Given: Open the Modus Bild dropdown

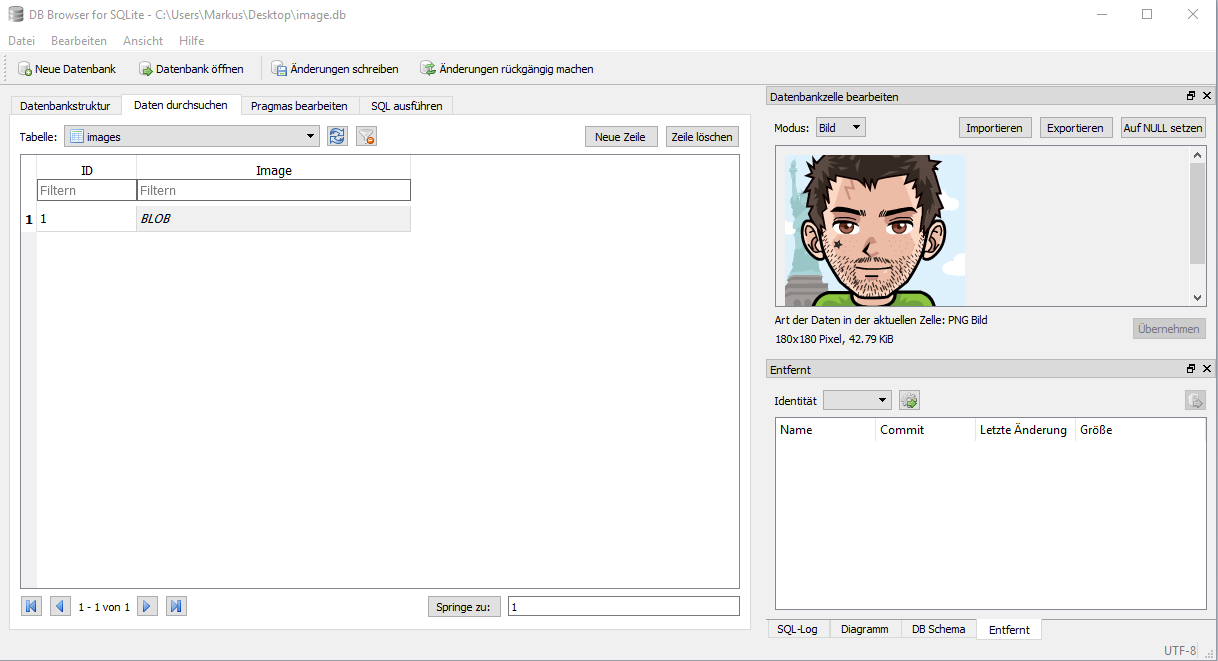Looking at the screenshot, I should 840,128.
